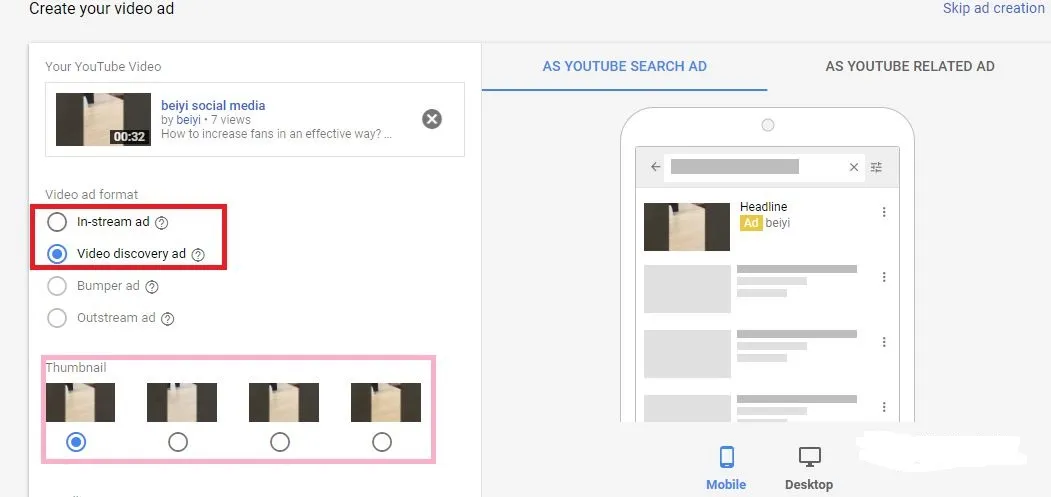Open filter settings icon in phone preview

pos(876,167)
